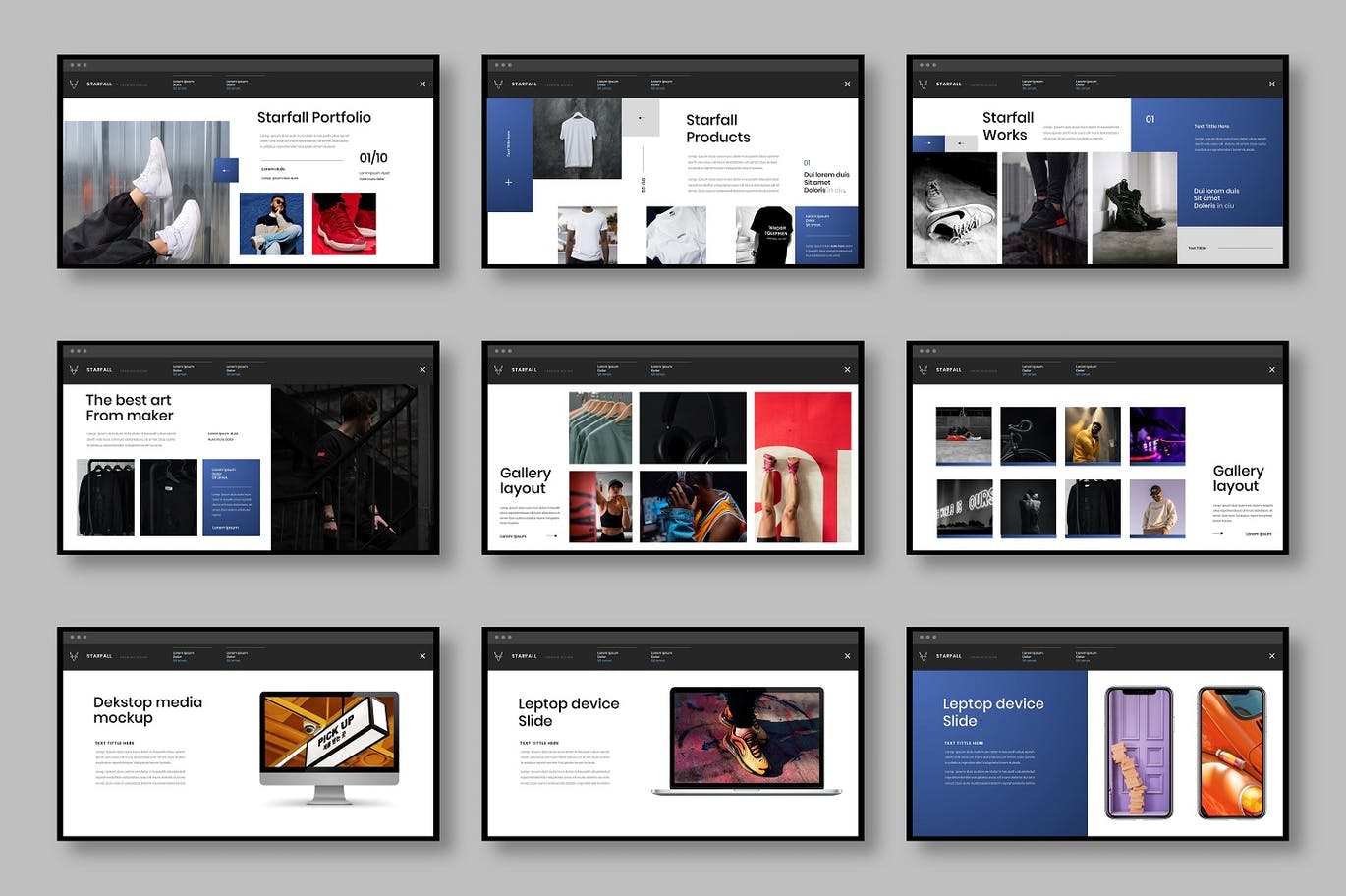Select the hanging white t-shirt image on Products slide
Viewport: 1346px width, 896px height.
tap(577, 139)
